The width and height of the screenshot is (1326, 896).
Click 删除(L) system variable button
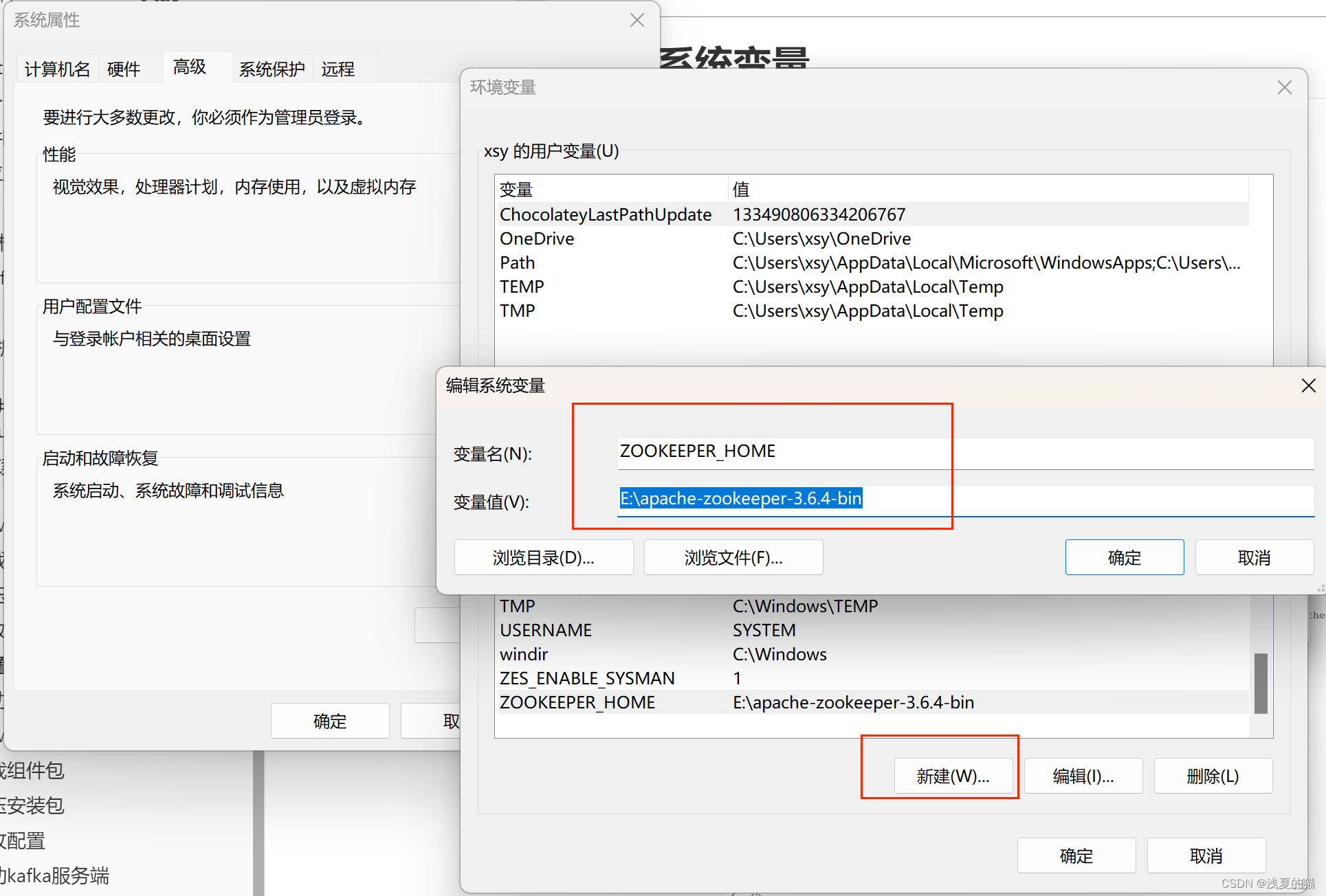click(x=1213, y=776)
